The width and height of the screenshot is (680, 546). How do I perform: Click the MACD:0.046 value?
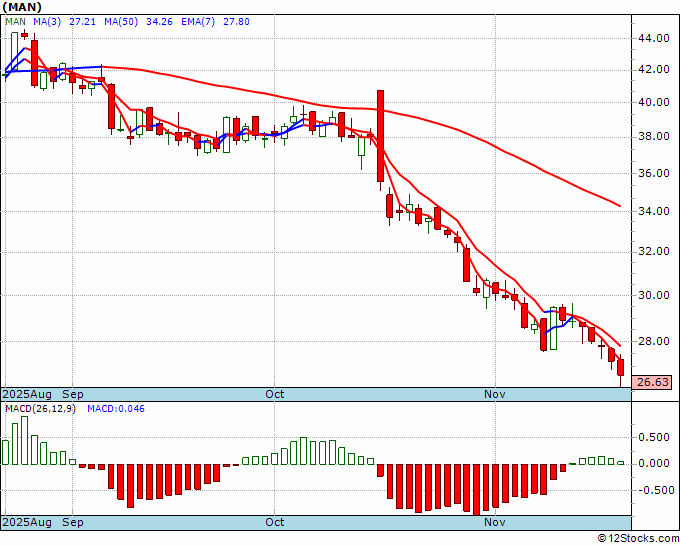point(116,409)
